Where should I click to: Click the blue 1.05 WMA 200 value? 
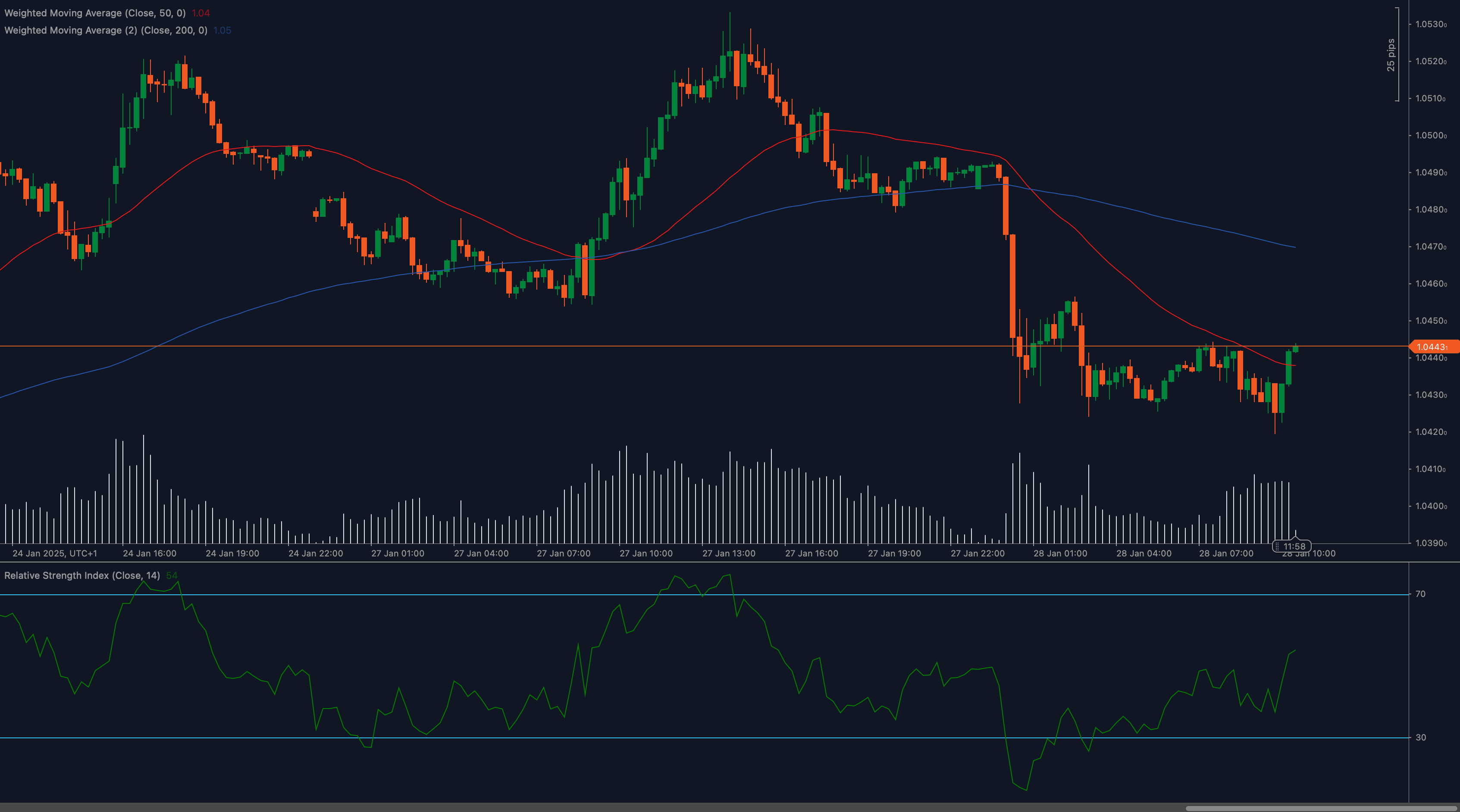point(222,30)
